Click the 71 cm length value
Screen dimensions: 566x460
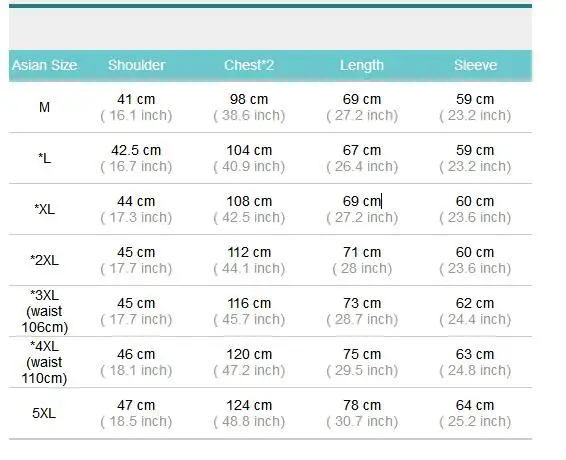pos(362,252)
